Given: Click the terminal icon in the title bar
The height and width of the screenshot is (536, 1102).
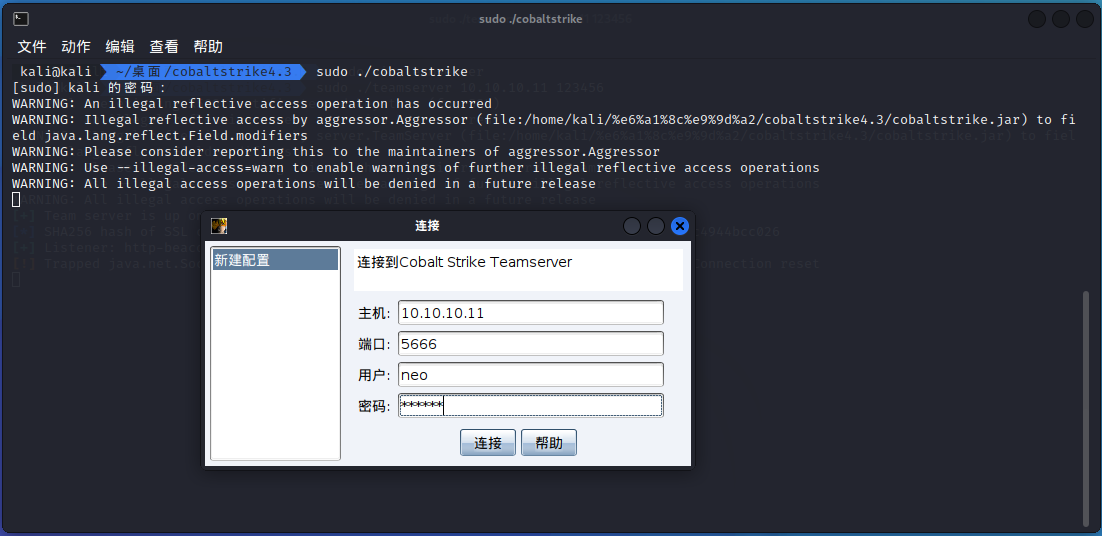Looking at the screenshot, I should (x=20, y=19).
